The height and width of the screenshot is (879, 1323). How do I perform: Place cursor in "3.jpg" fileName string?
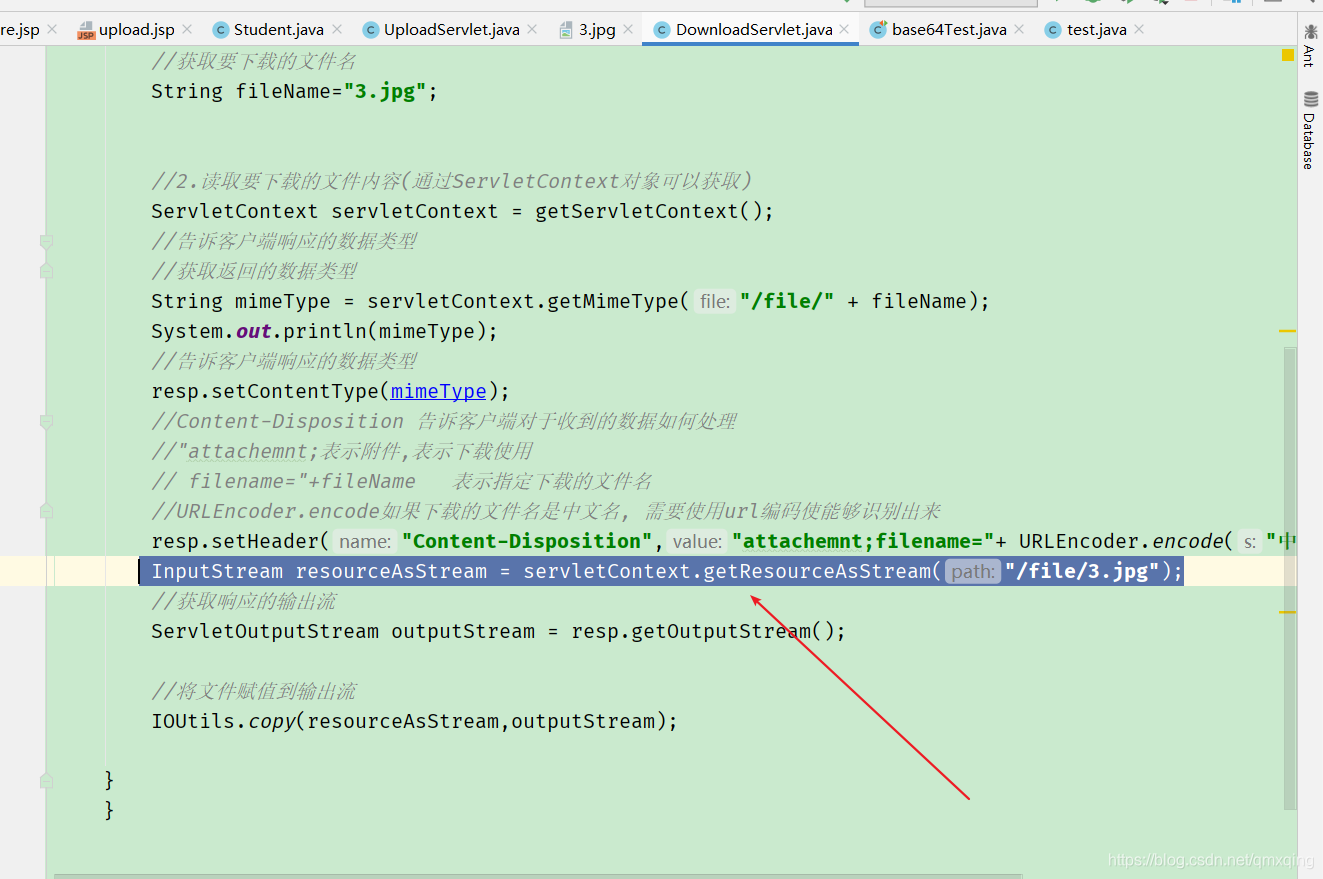tap(385, 91)
